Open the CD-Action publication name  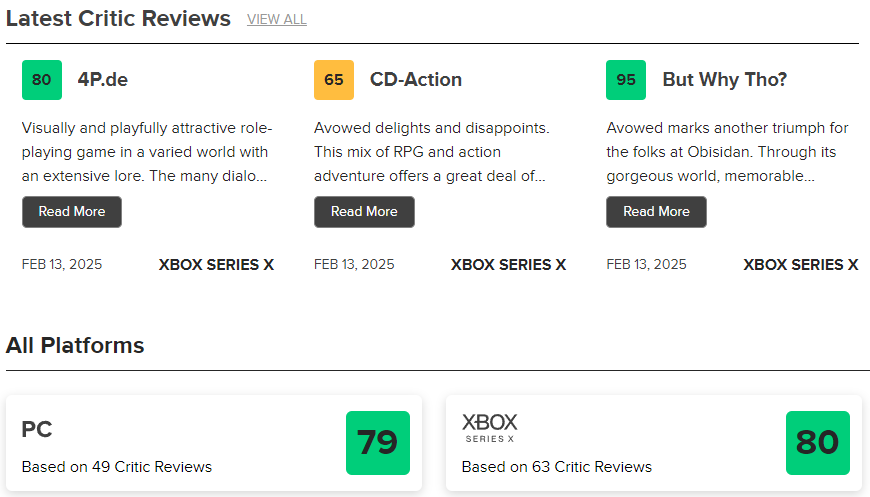[x=416, y=79]
